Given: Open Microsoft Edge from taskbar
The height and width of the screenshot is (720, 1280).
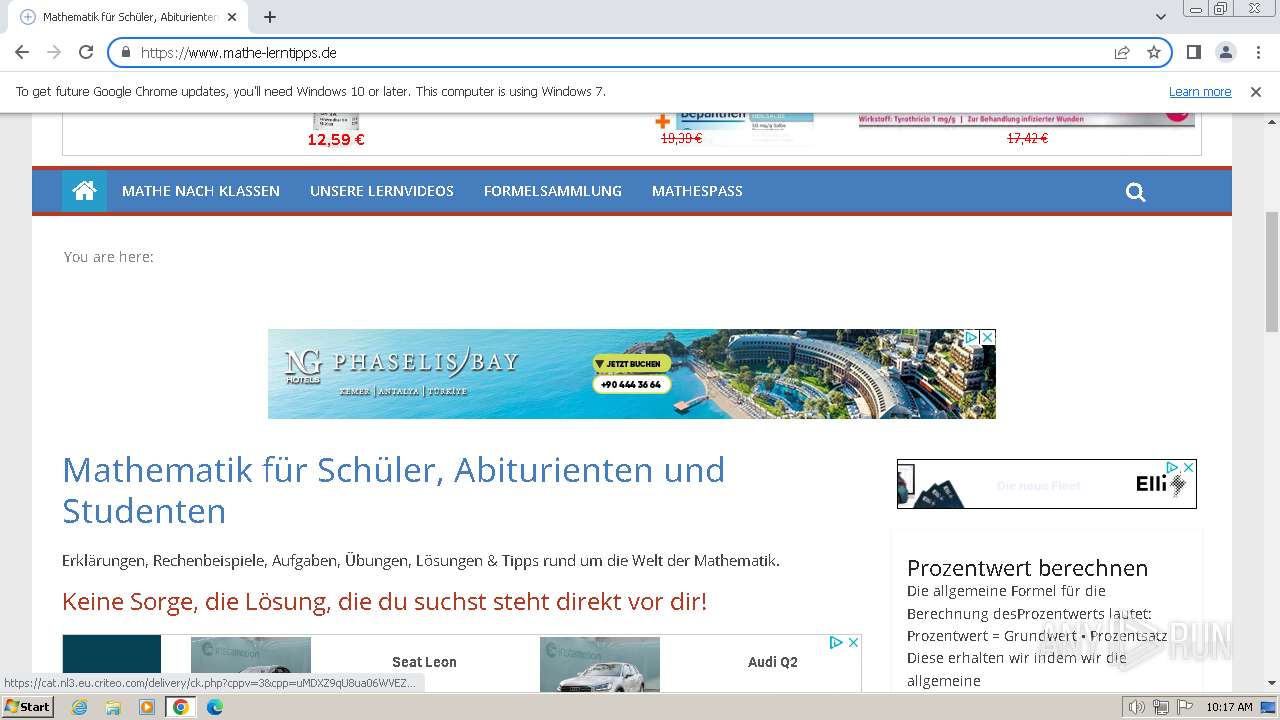Looking at the screenshot, I should [x=215, y=707].
